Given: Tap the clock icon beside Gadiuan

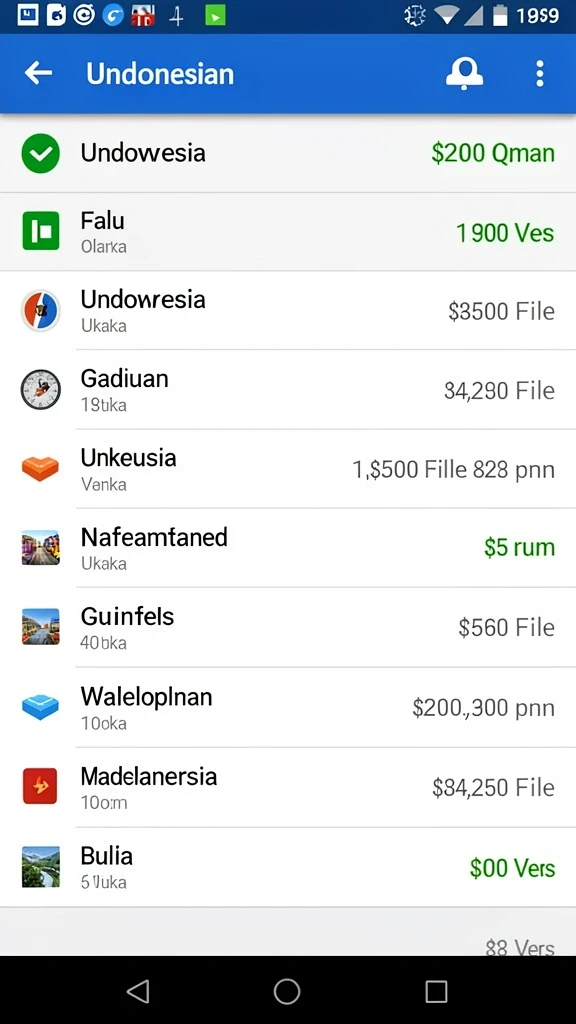Looking at the screenshot, I should coord(40,390).
